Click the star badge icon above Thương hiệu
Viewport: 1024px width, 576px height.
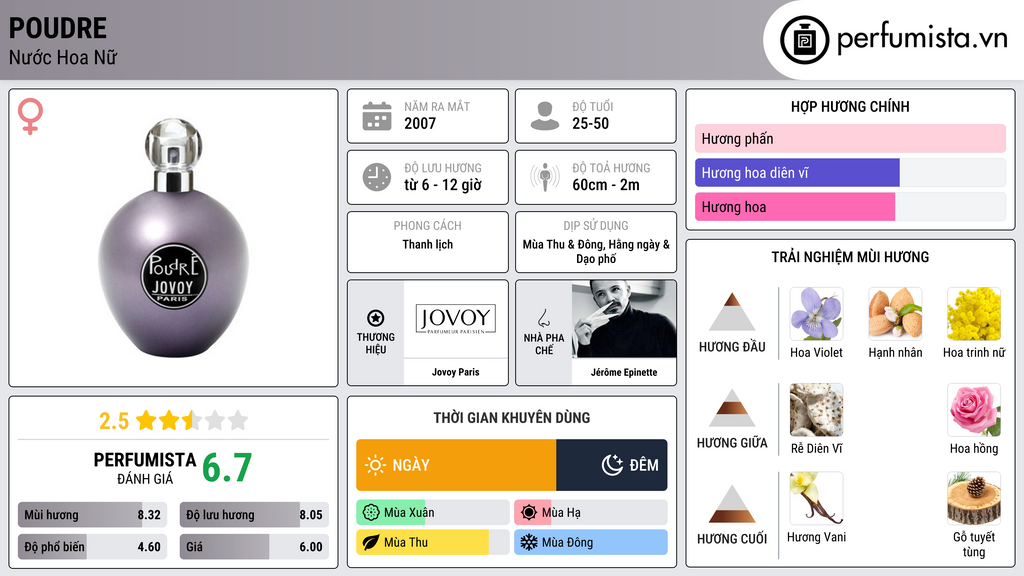click(376, 318)
